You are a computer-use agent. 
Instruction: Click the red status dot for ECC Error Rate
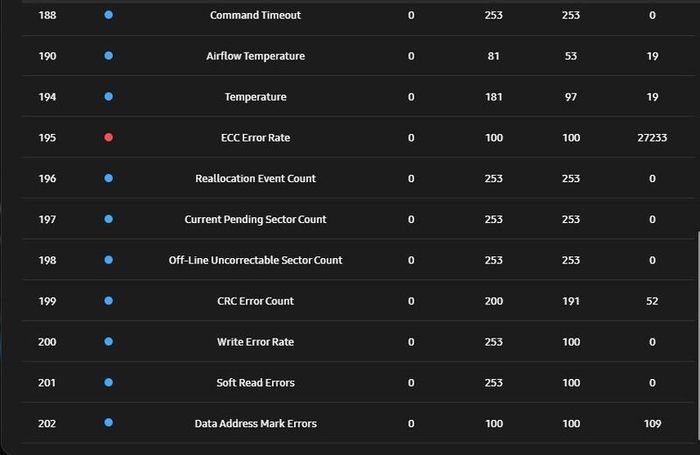pos(108,137)
